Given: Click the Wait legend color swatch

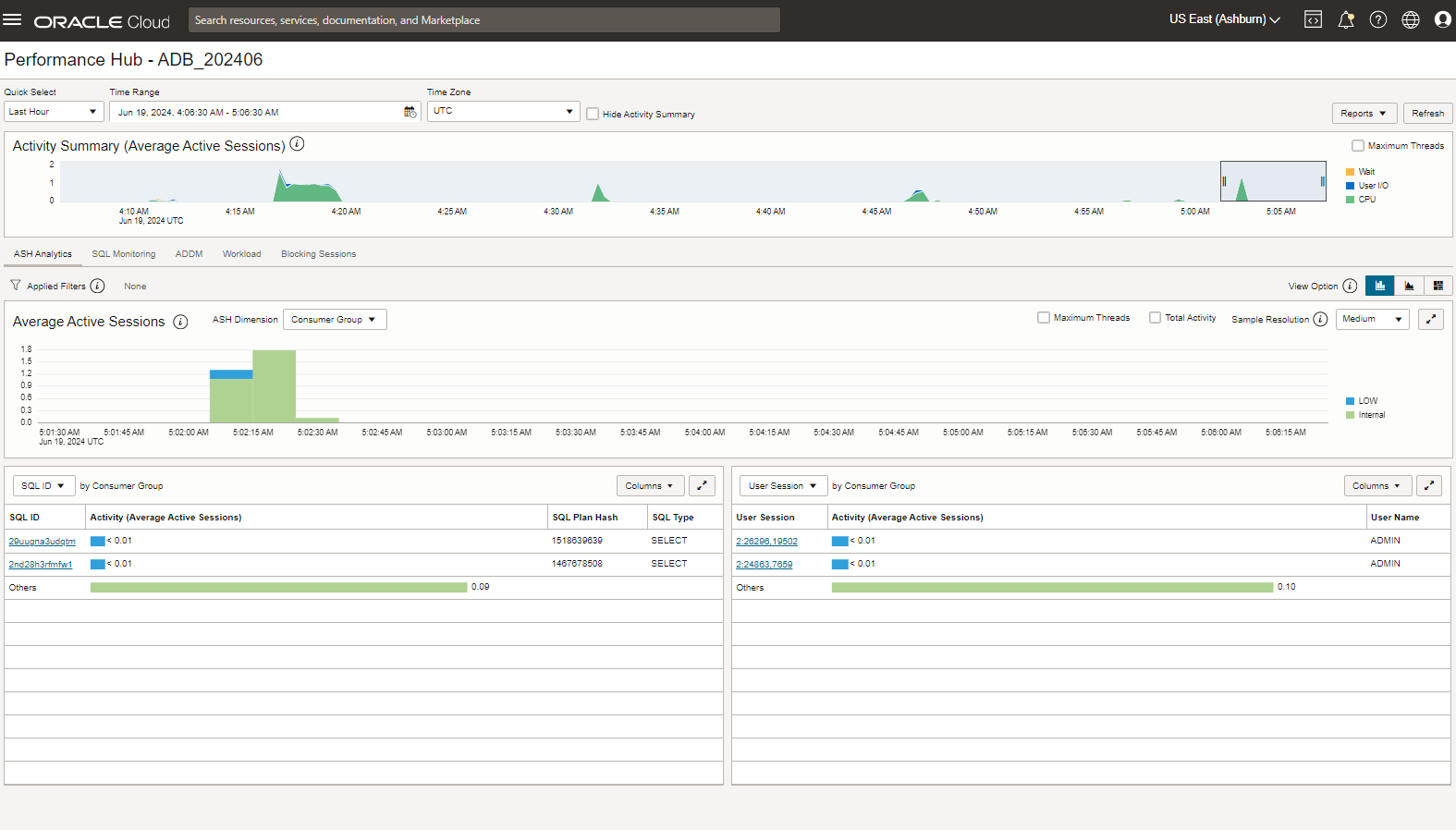Looking at the screenshot, I should tap(1350, 172).
